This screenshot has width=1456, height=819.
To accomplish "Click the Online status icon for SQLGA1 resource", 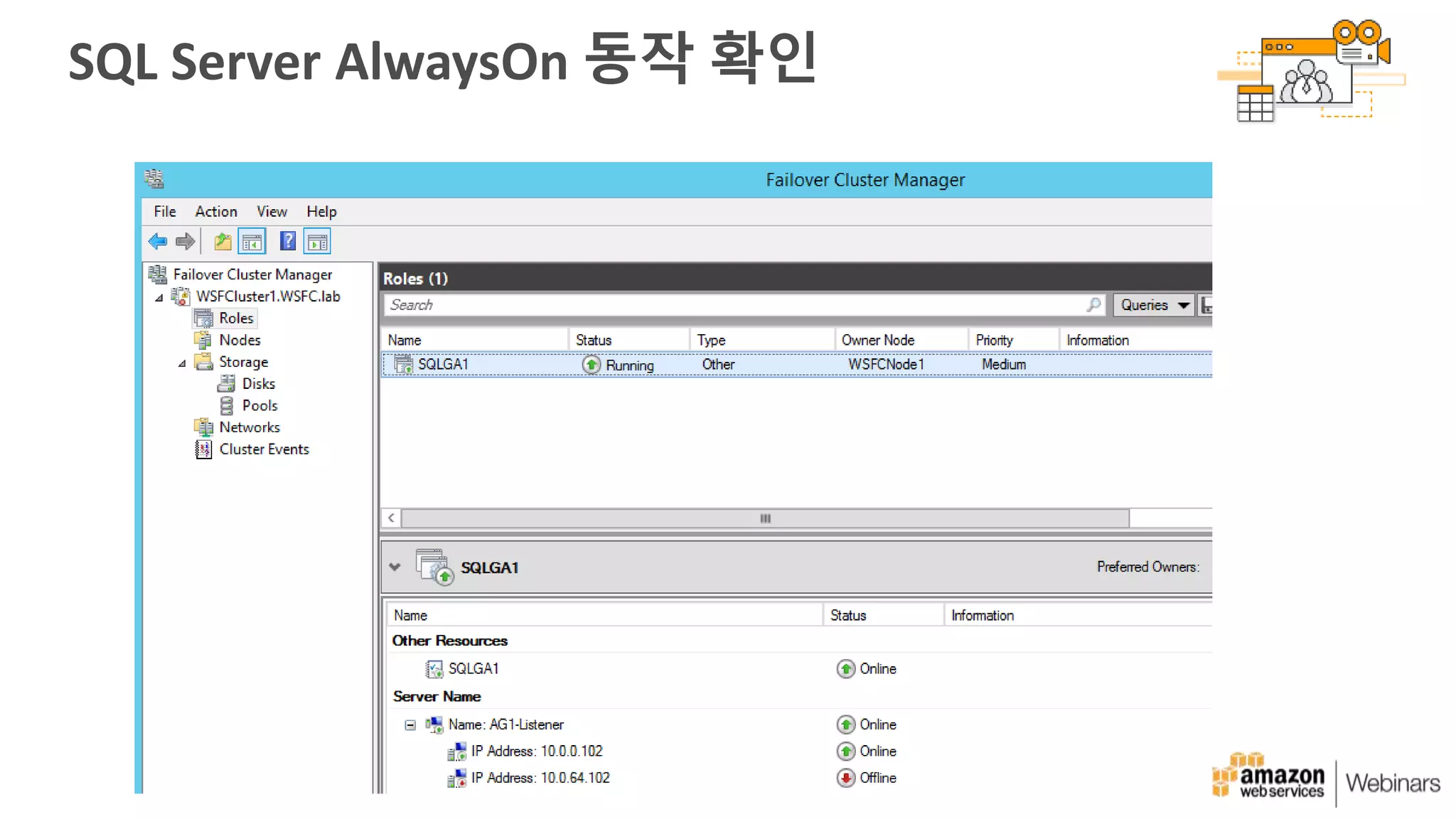I will (845, 669).
